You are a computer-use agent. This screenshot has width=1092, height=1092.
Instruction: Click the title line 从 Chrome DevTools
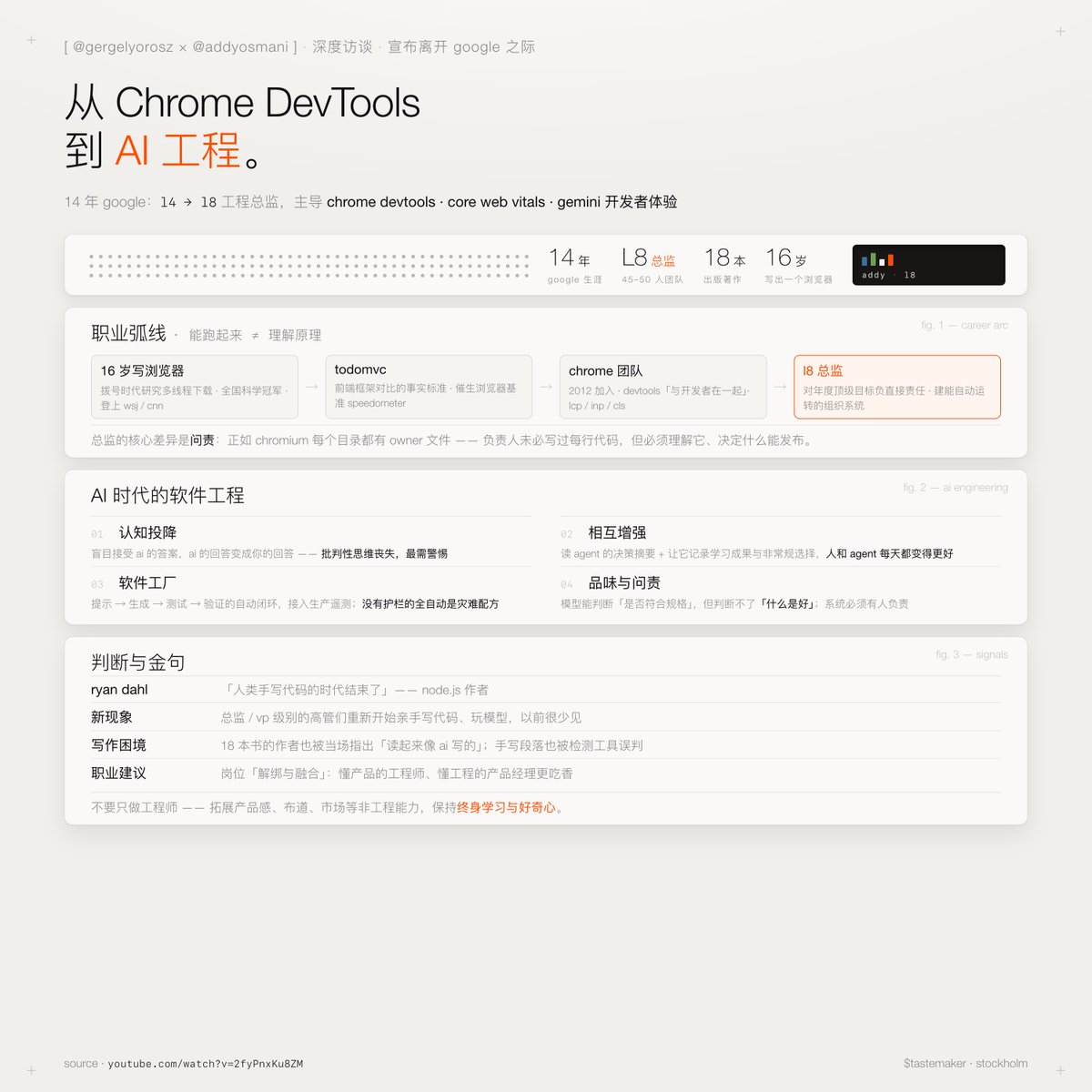click(242, 103)
